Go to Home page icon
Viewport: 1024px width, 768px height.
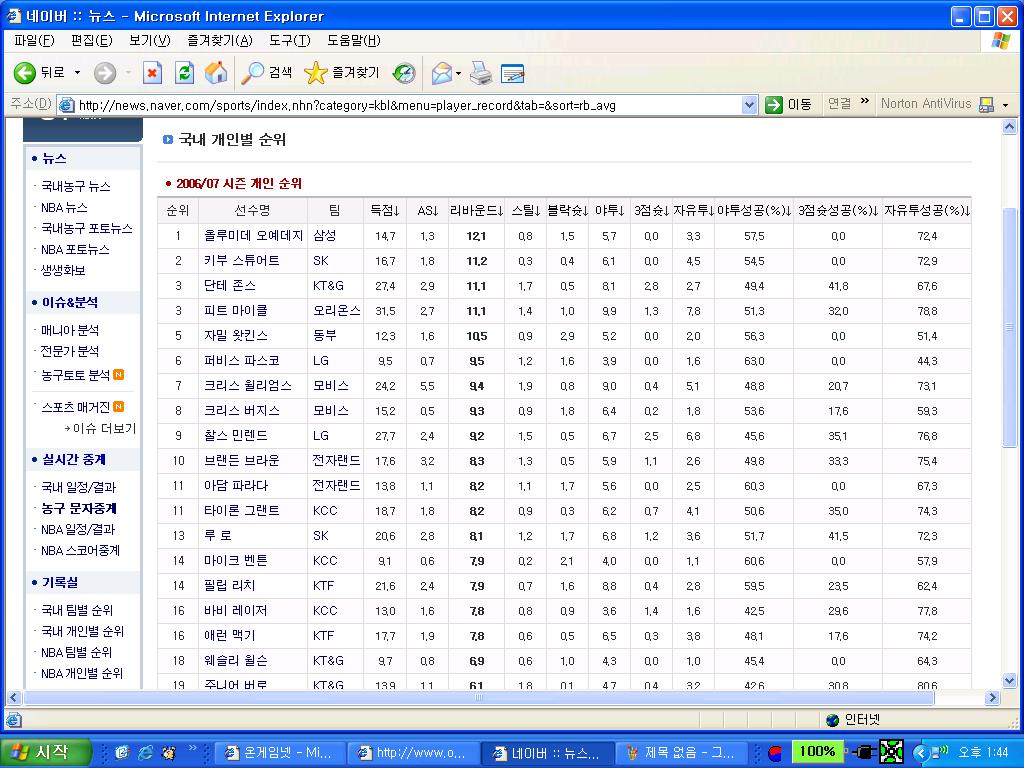pos(216,73)
